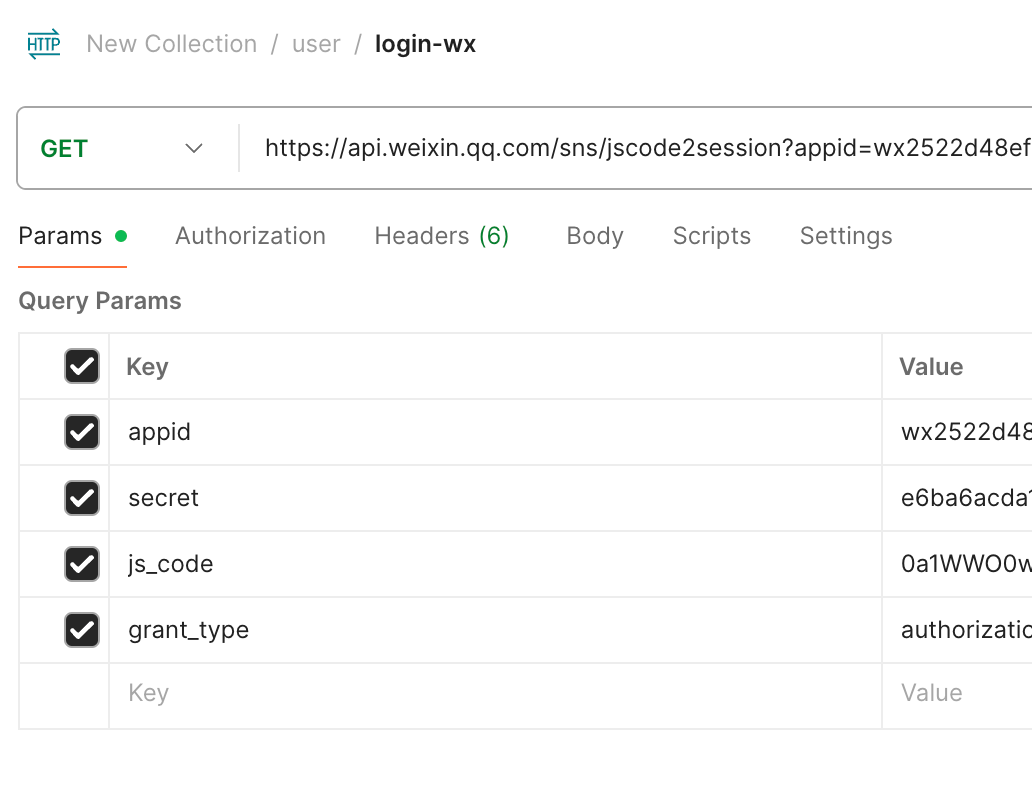Navigate to the user folder breadcrumb
The image size is (1032, 786).
316,44
